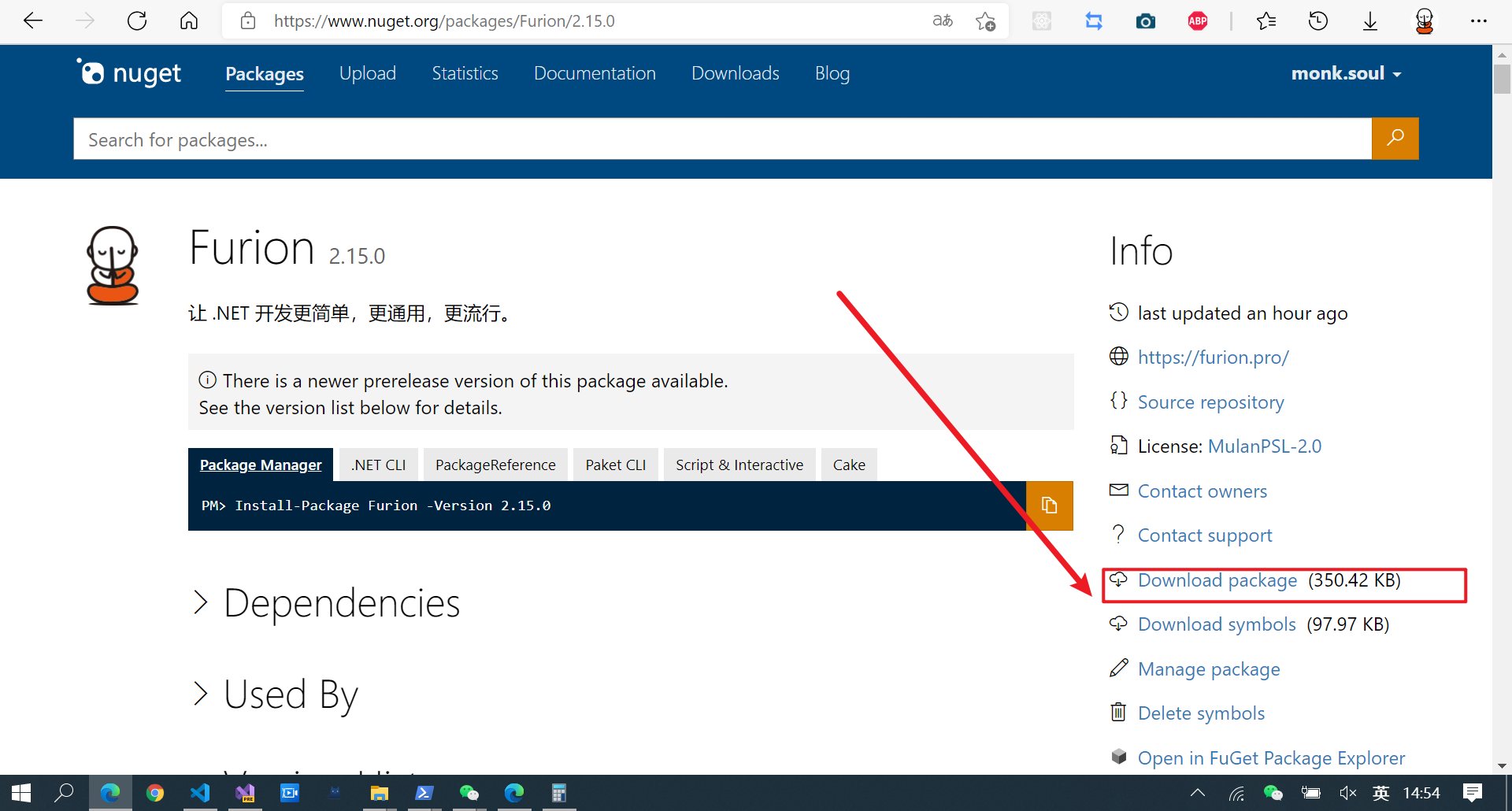1512x811 pixels.
Task: Click the input method indicator 英
Action: tap(1381, 793)
